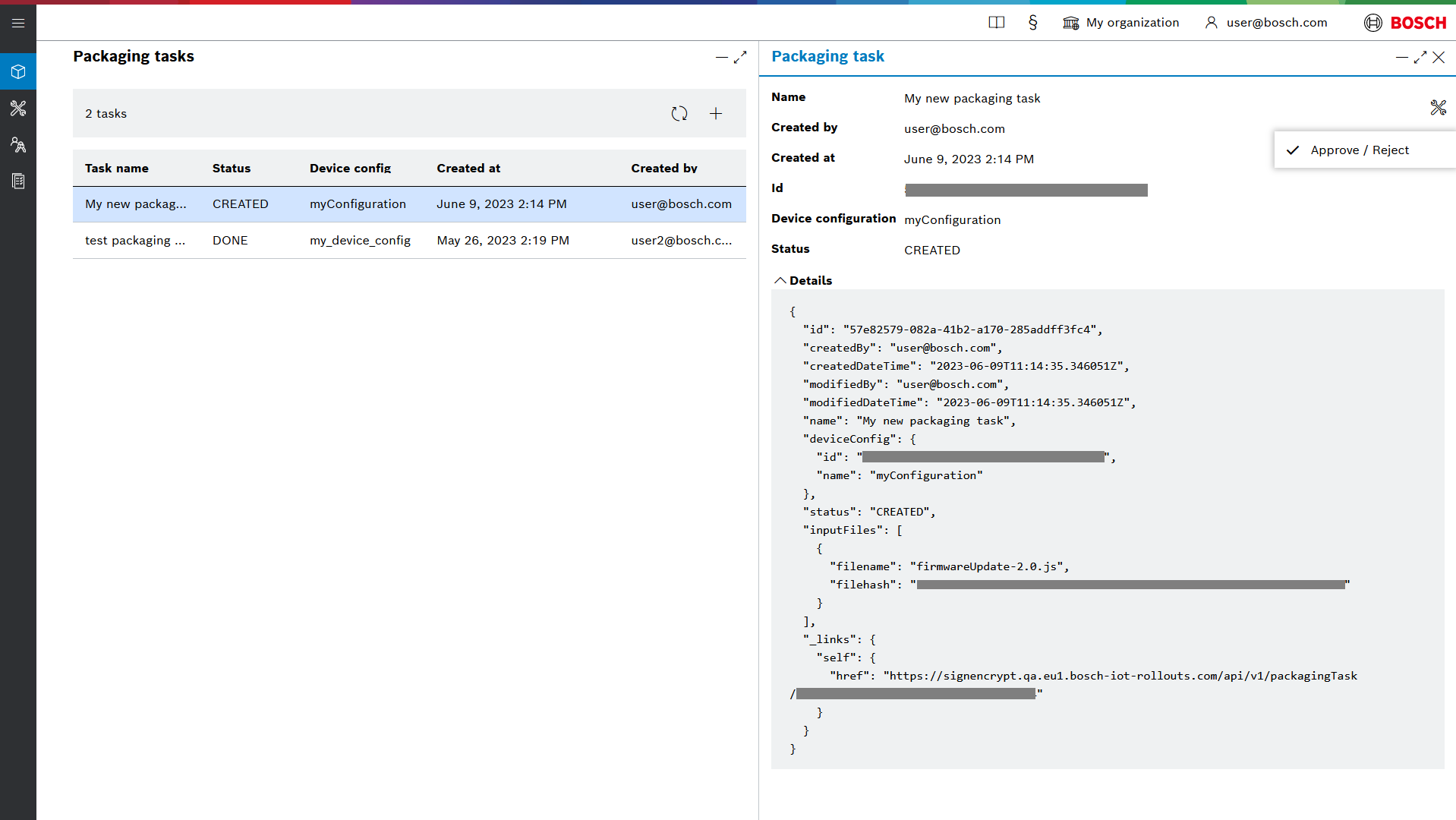Add a new packaging task
1456x820 pixels.
click(x=715, y=114)
